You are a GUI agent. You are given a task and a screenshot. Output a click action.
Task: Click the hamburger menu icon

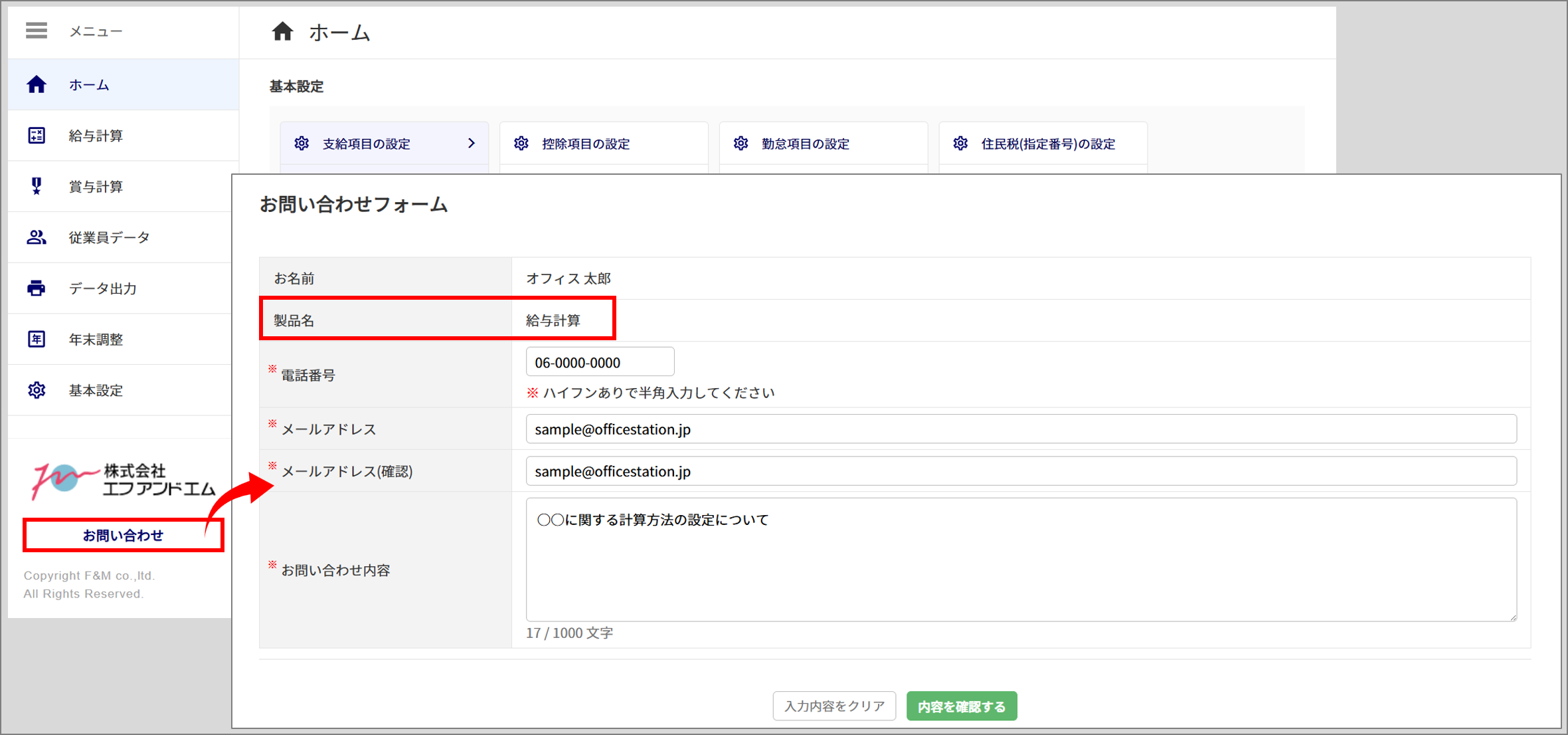coord(37,31)
